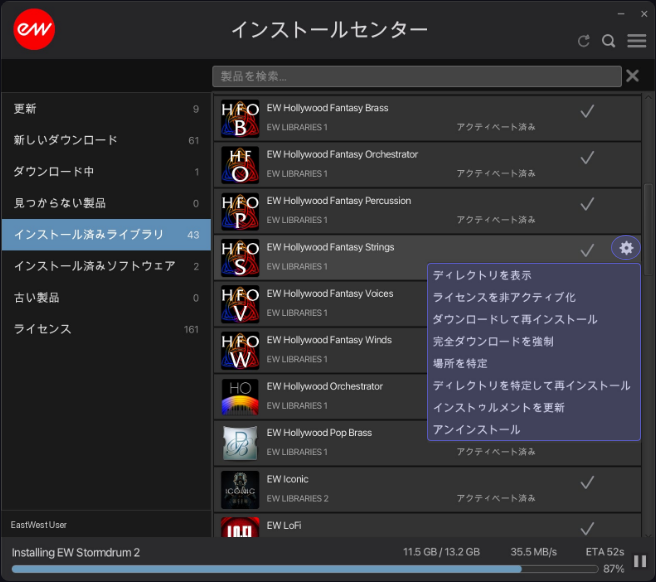Refresh the product list
The height and width of the screenshot is (582, 656).
(x=584, y=41)
